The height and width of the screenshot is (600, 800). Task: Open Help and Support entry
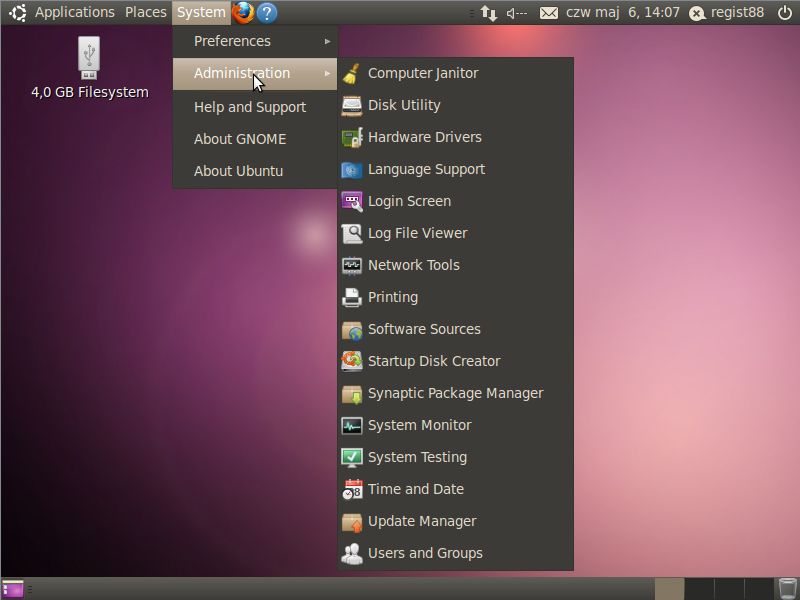255,107
